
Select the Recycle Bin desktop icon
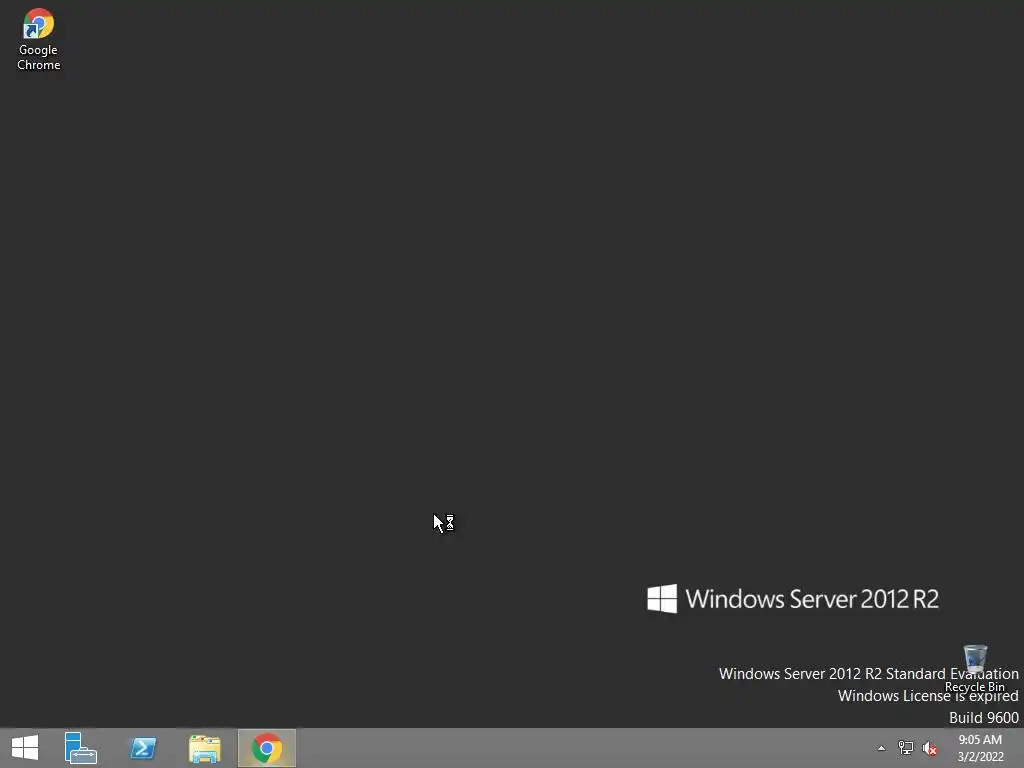pos(975,669)
